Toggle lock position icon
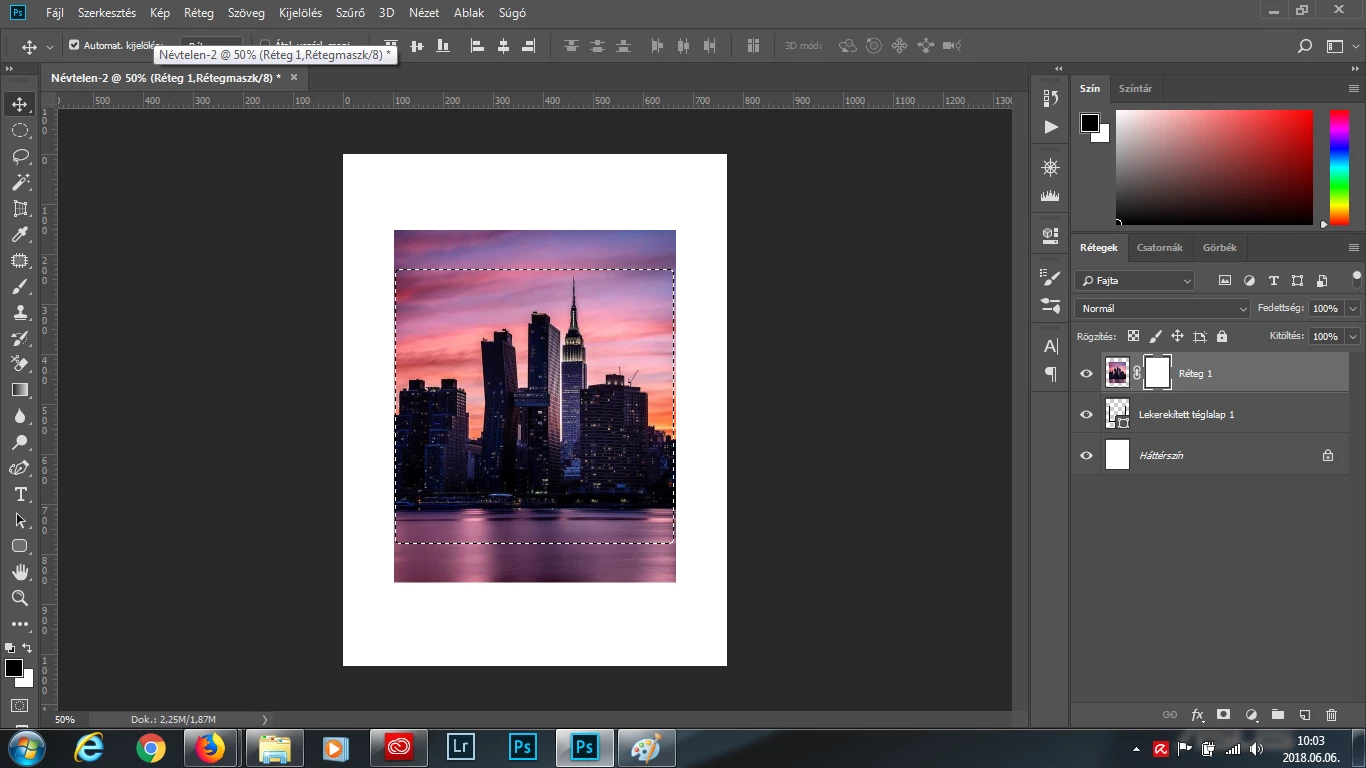The width and height of the screenshot is (1366, 768). [1177, 337]
